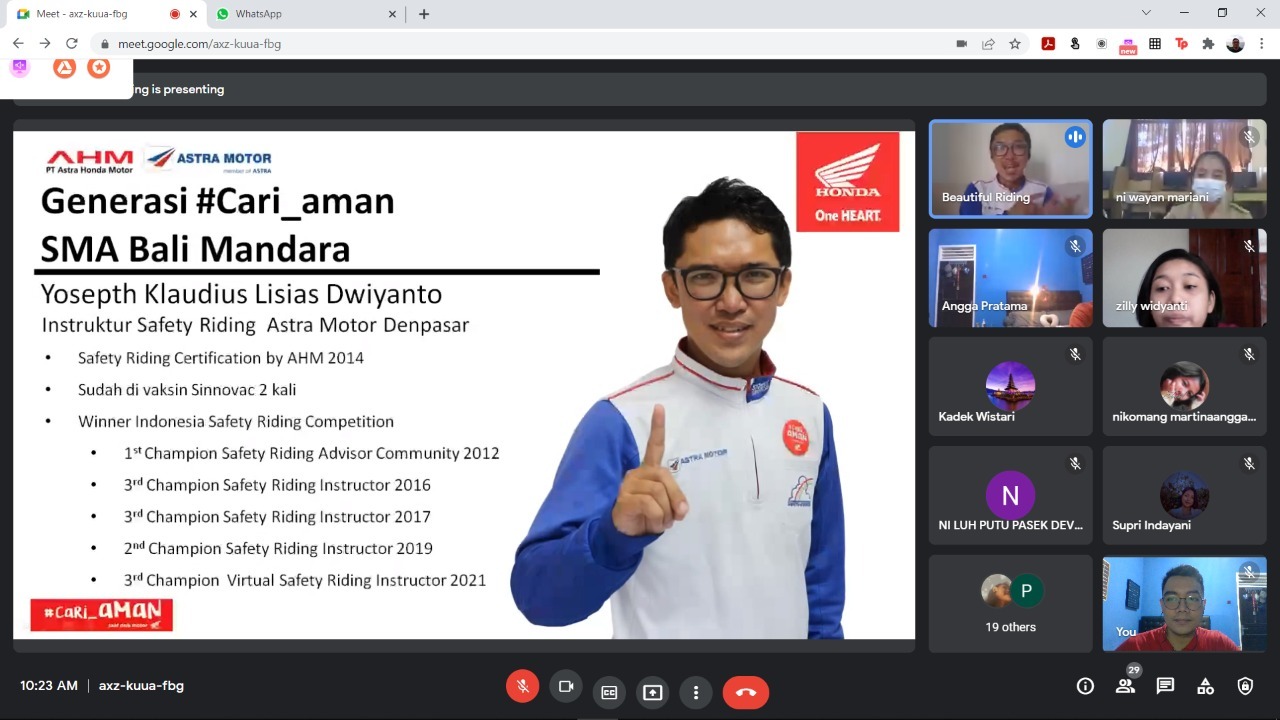Click NI LUH PUTU PASEK DEV tile

tap(1010, 495)
